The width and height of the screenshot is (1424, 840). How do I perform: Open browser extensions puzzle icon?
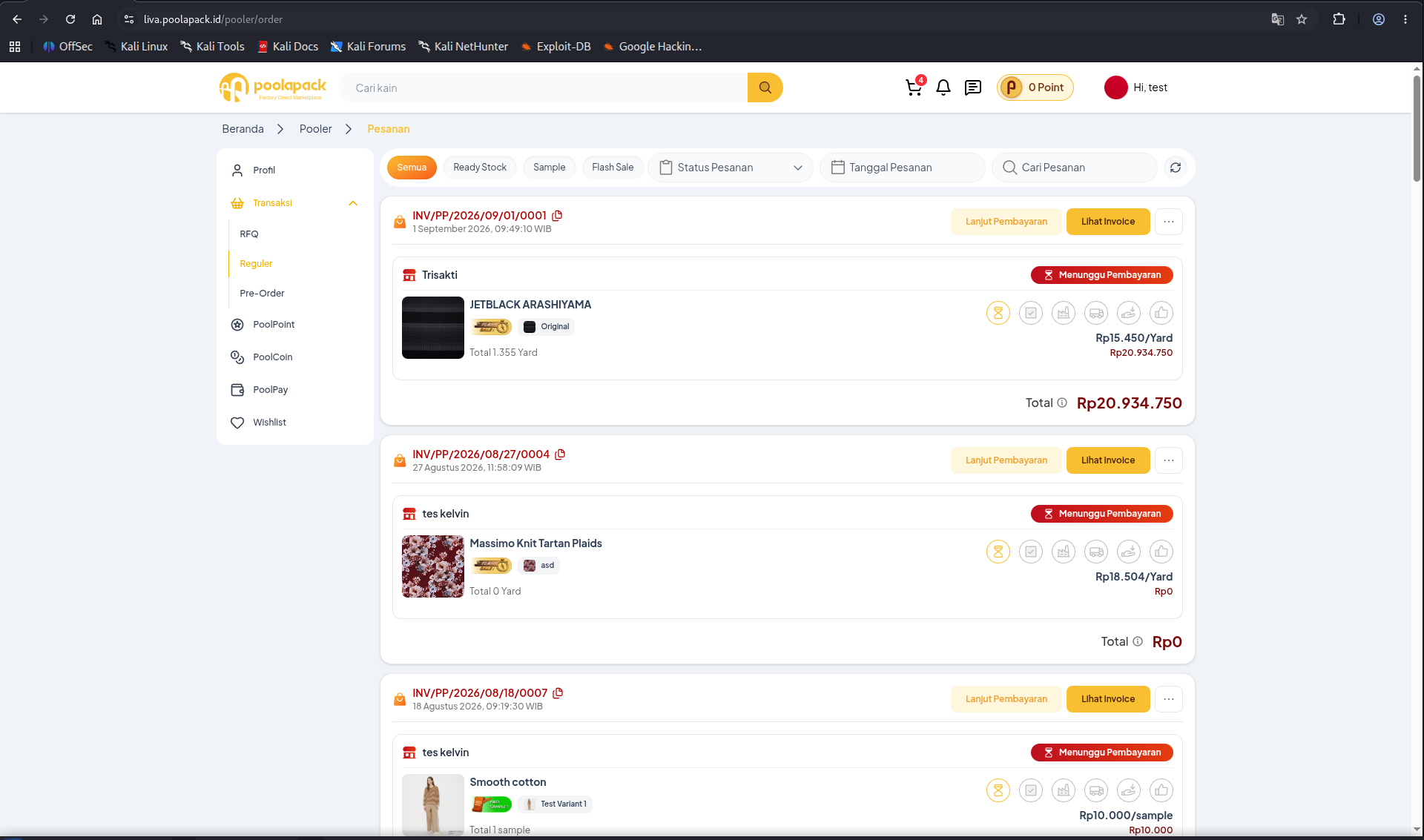(x=1339, y=19)
